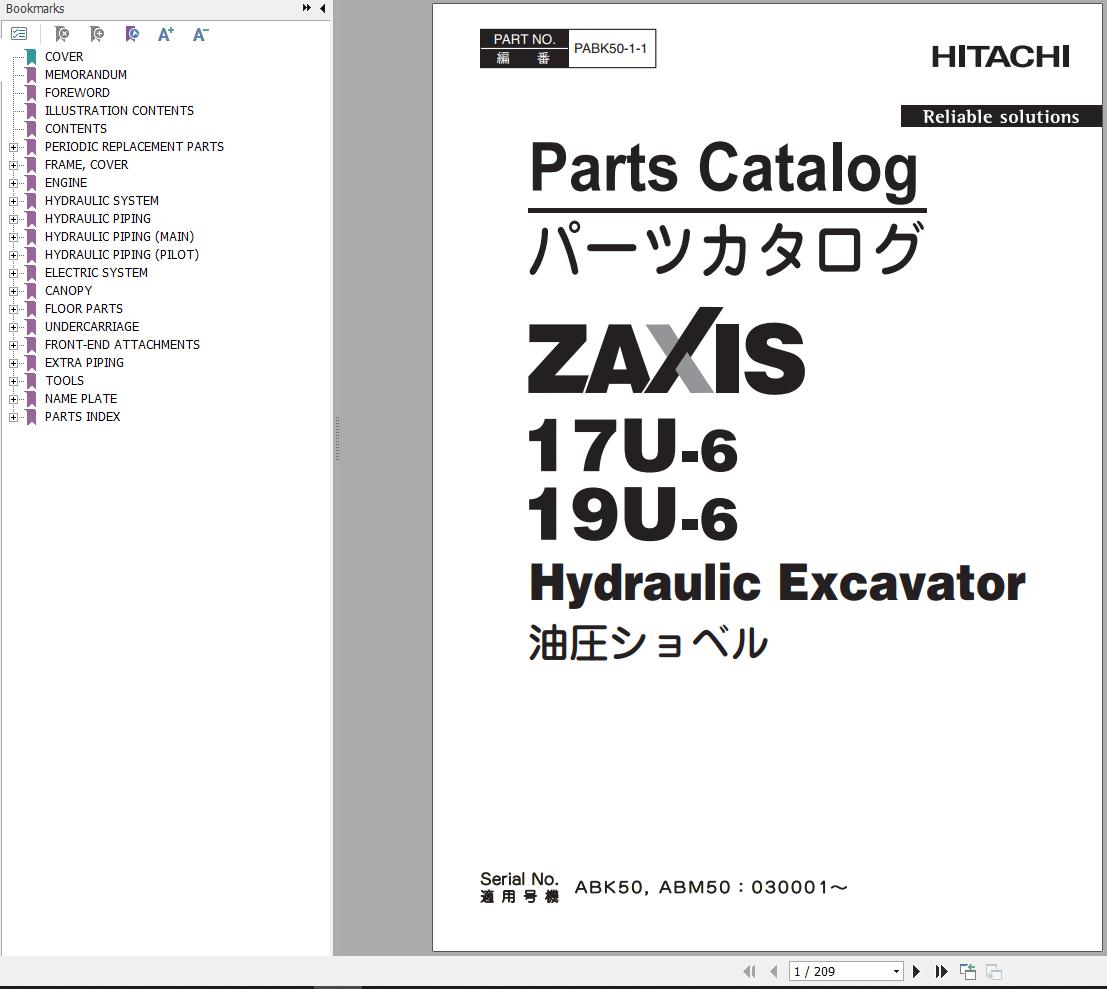
Task: Go to the next page arrow
Action: tap(916, 971)
